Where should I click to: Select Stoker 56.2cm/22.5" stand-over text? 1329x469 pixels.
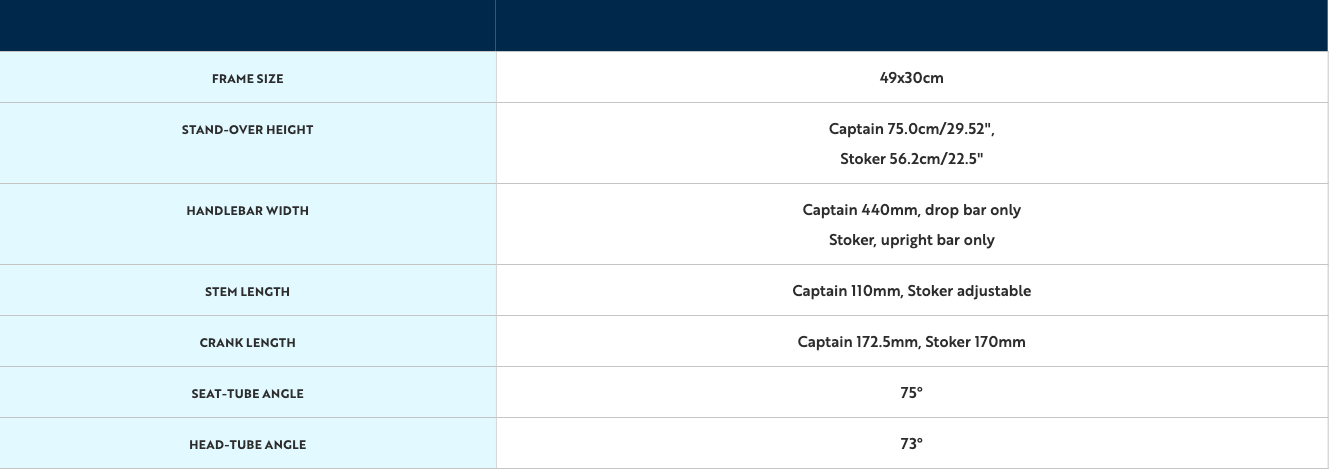(x=911, y=159)
